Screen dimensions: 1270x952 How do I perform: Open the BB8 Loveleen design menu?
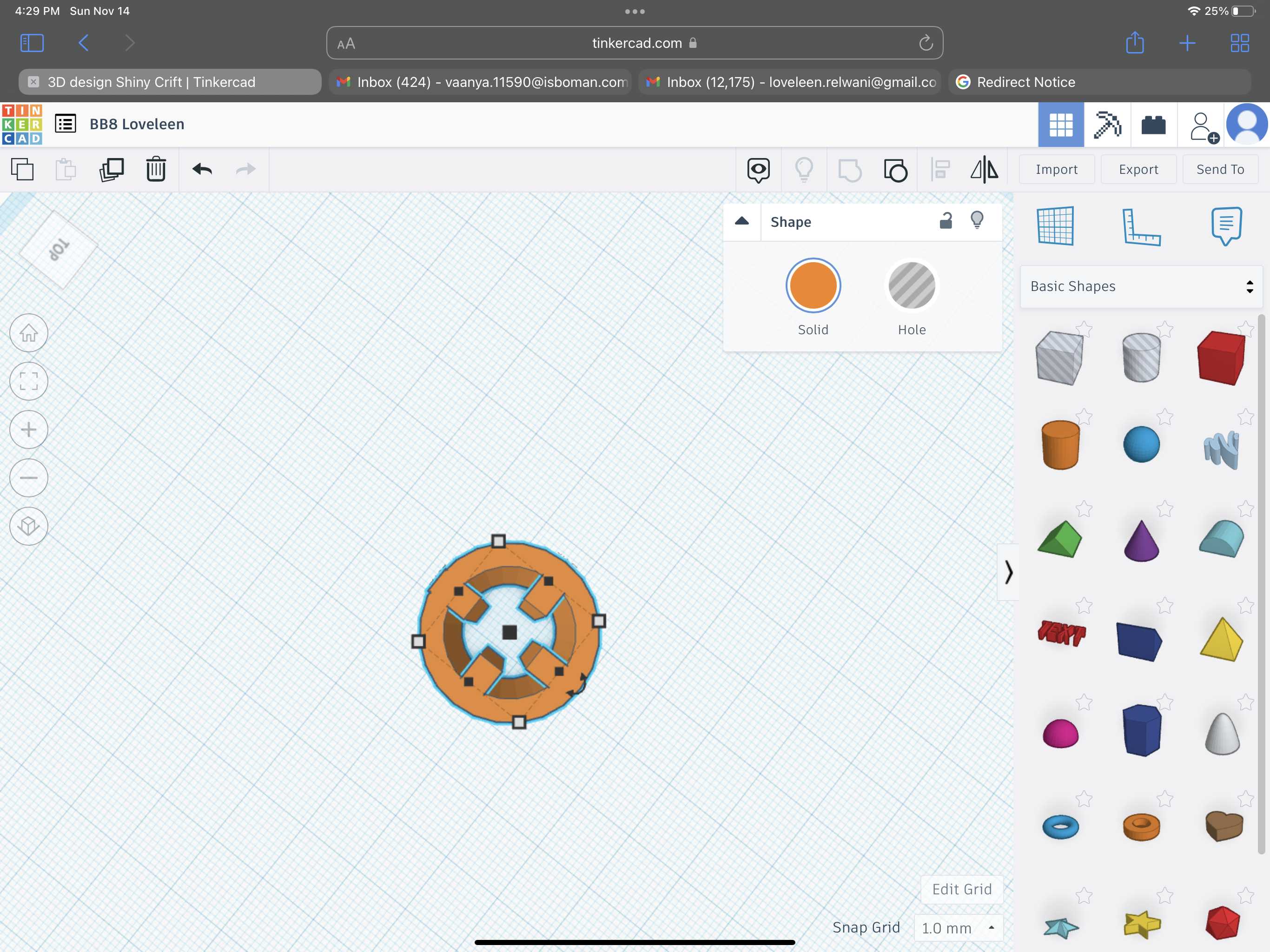[x=64, y=123]
